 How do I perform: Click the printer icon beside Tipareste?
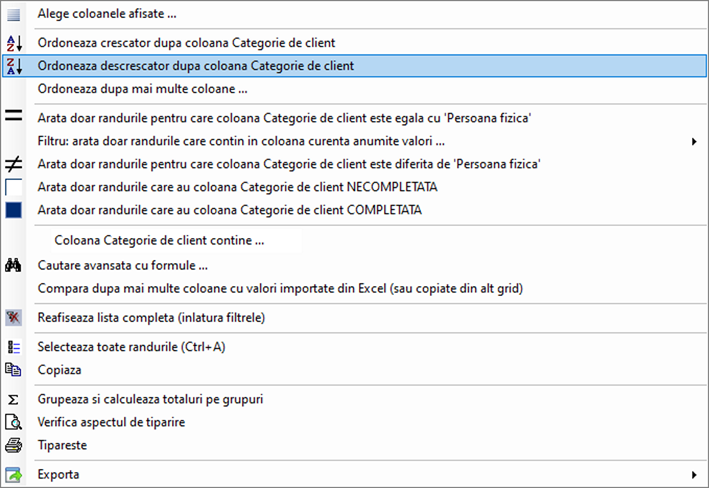13,445
